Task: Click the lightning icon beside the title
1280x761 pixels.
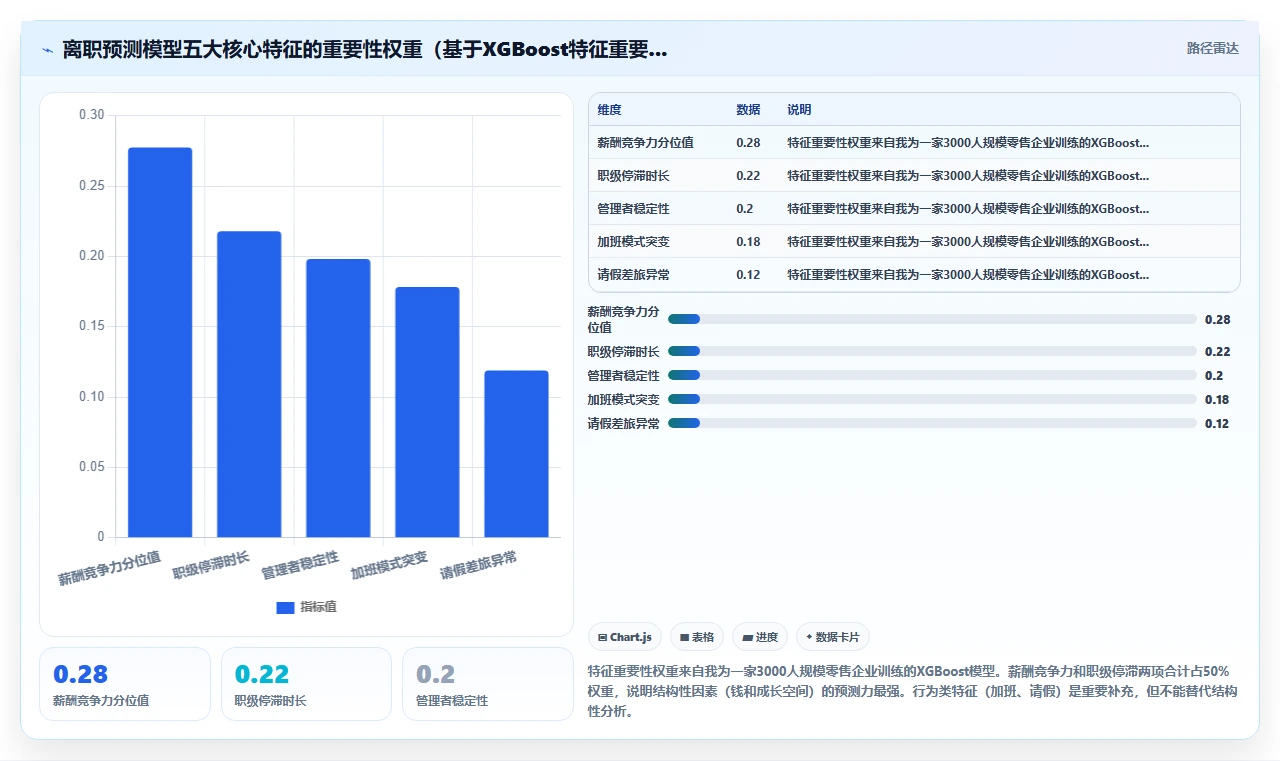Action: click(47, 50)
